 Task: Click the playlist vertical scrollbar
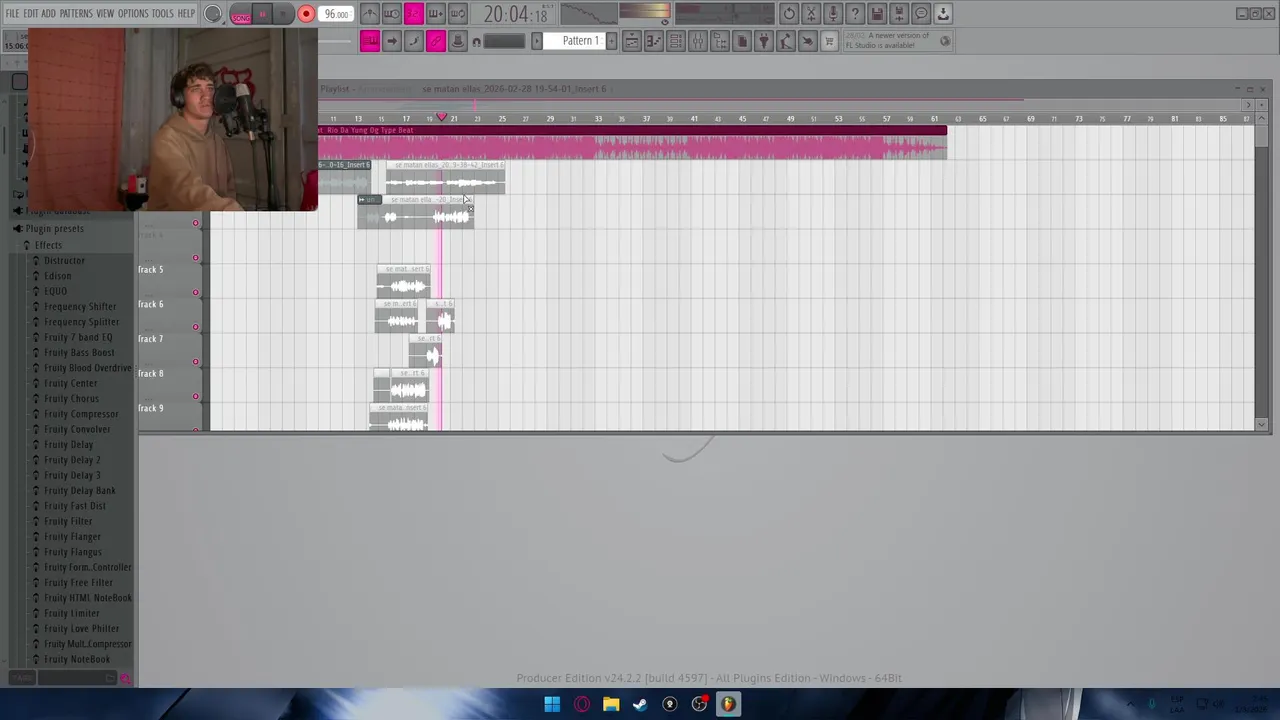[1261, 270]
